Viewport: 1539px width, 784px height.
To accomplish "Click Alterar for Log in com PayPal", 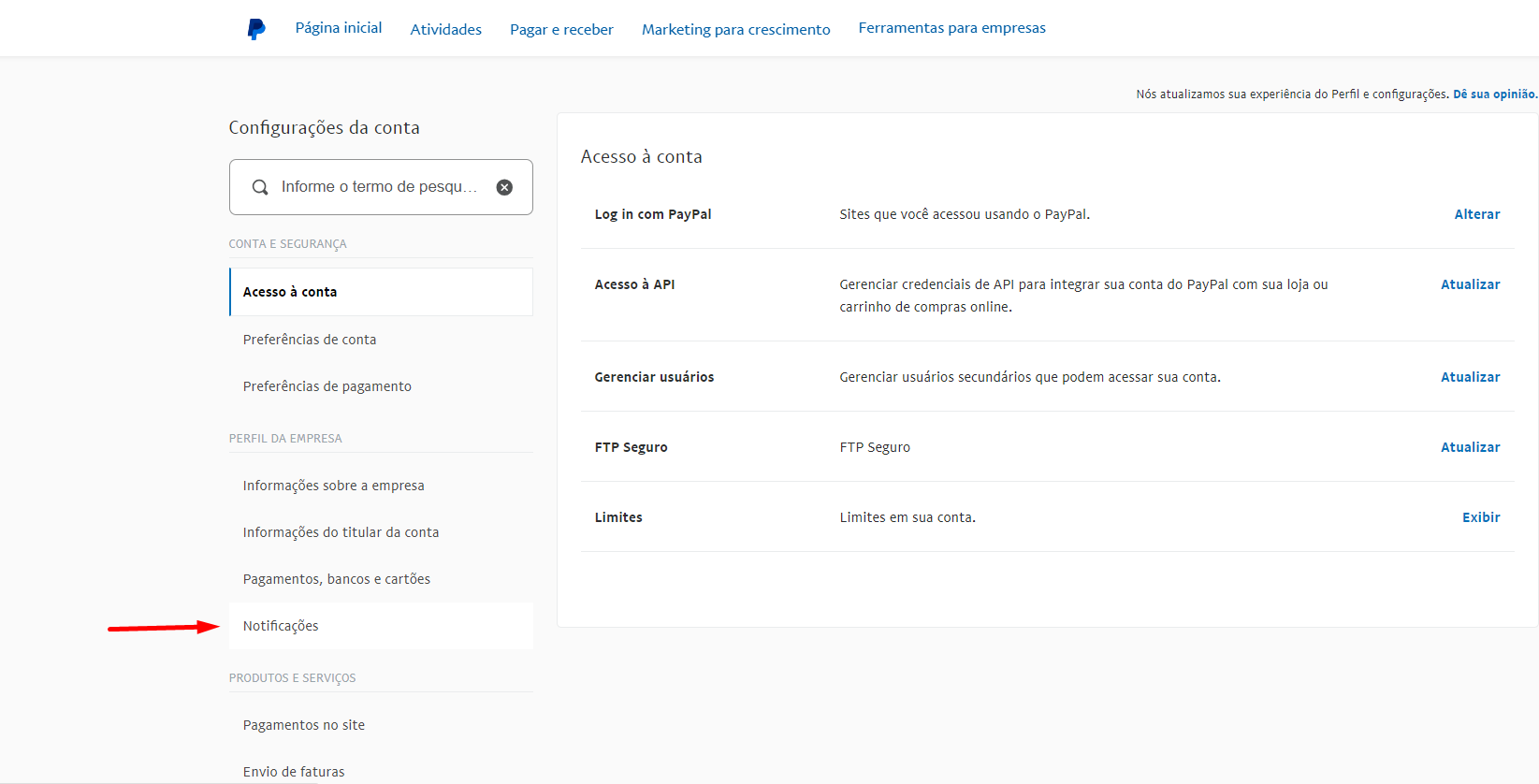I will (x=1477, y=214).
